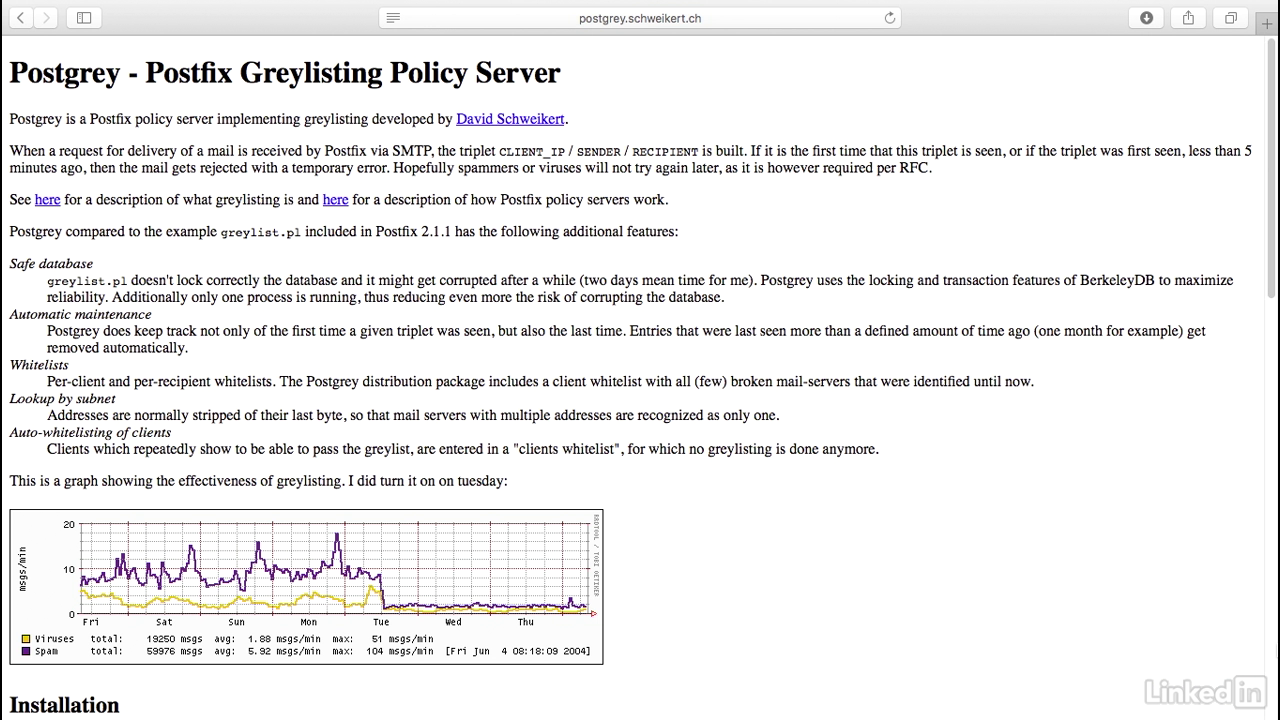This screenshot has width=1280, height=720.
Task: Go back using Safari's back arrow
Action: click(x=21, y=17)
